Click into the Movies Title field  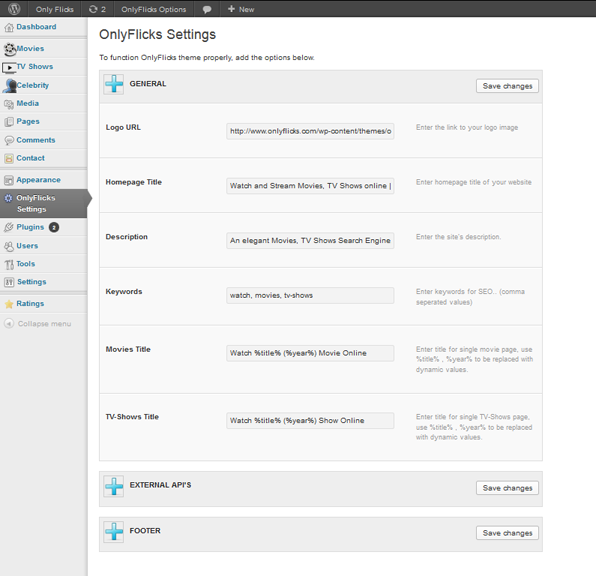[x=310, y=353]
